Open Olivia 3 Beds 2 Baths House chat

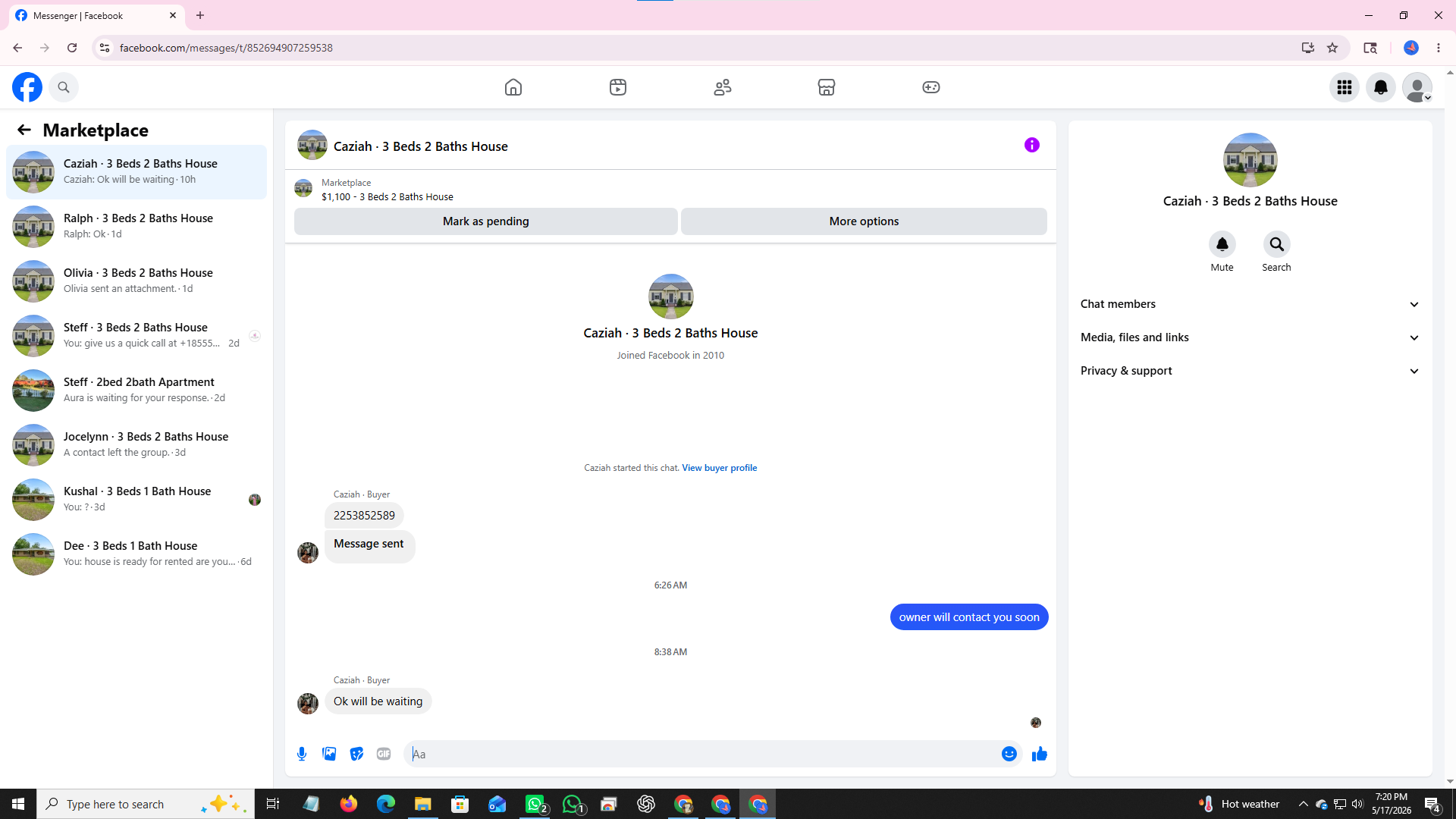[x=136, y=281]
